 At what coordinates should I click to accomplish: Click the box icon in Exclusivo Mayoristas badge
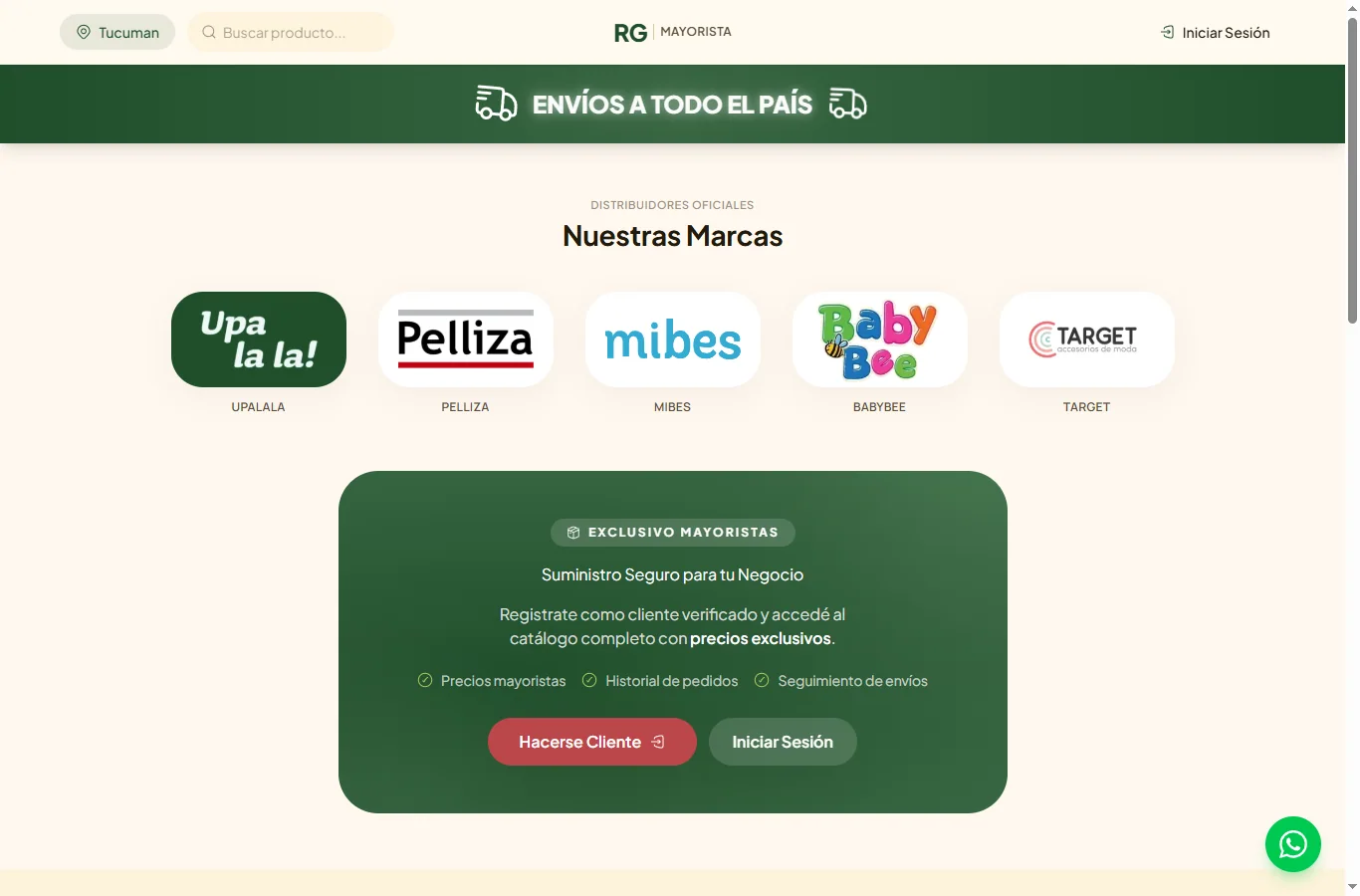point(573,533)
